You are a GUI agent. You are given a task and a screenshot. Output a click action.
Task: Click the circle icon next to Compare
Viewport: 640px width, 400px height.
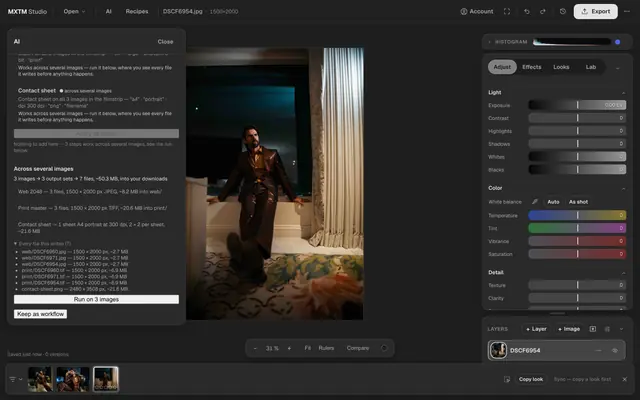(384, 348)
